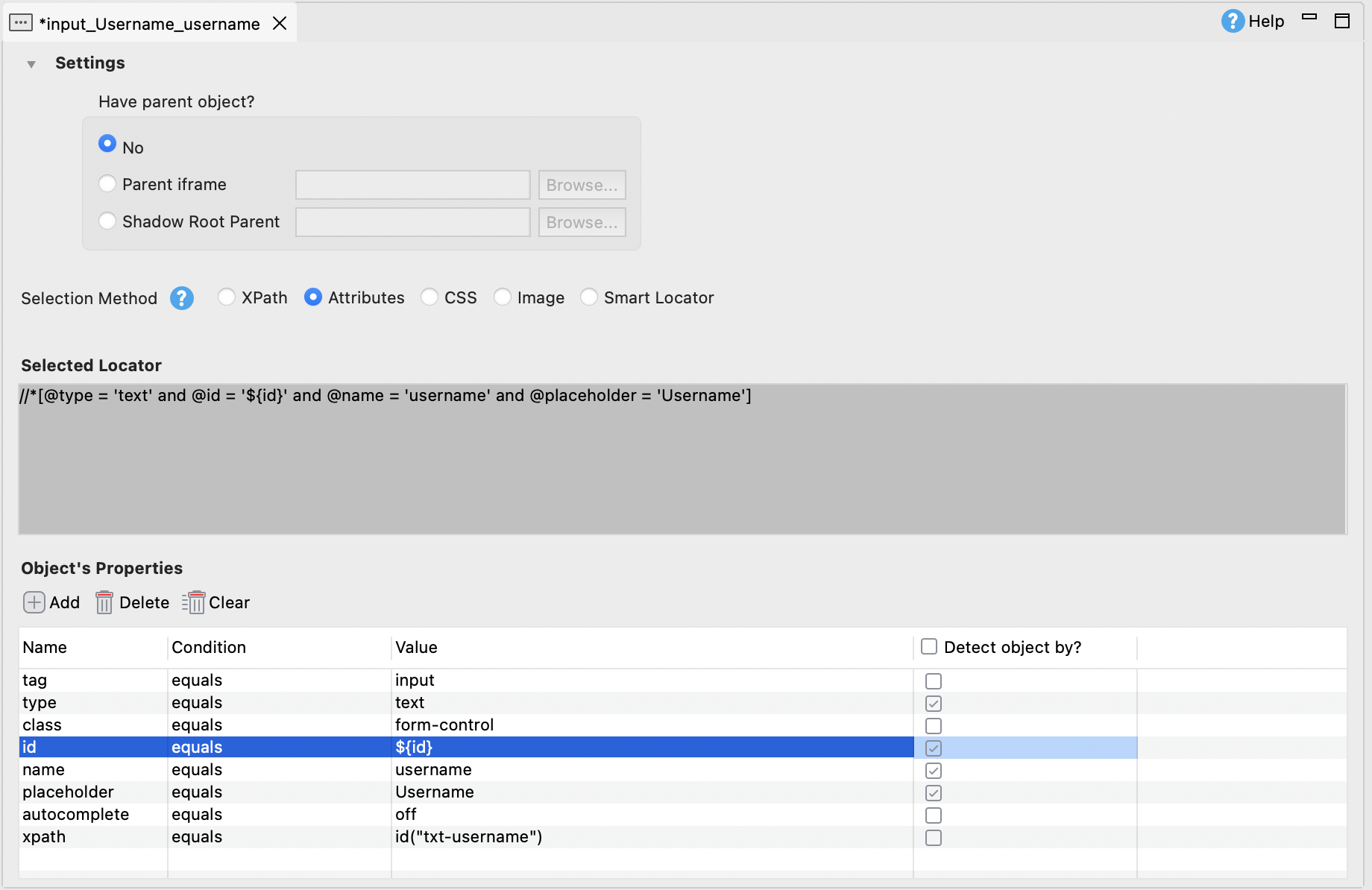Viewport: 1372px width, 890px height.
Task: Click the Delete trash can icon
Action: pos(104,602)
